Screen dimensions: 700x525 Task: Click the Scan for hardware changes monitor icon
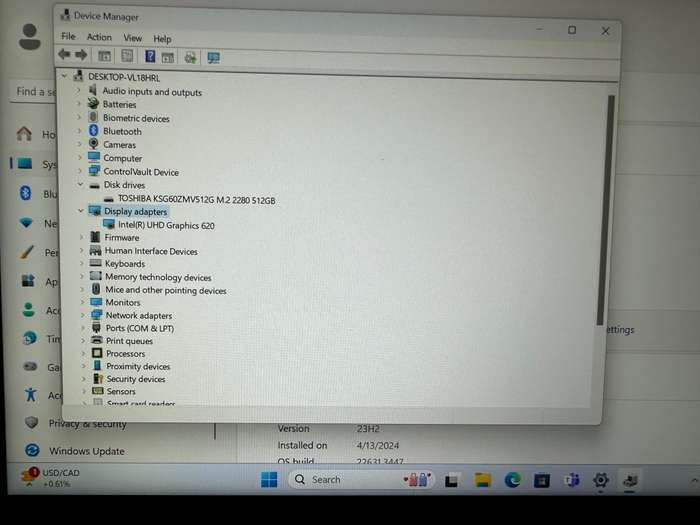point(213,58)
